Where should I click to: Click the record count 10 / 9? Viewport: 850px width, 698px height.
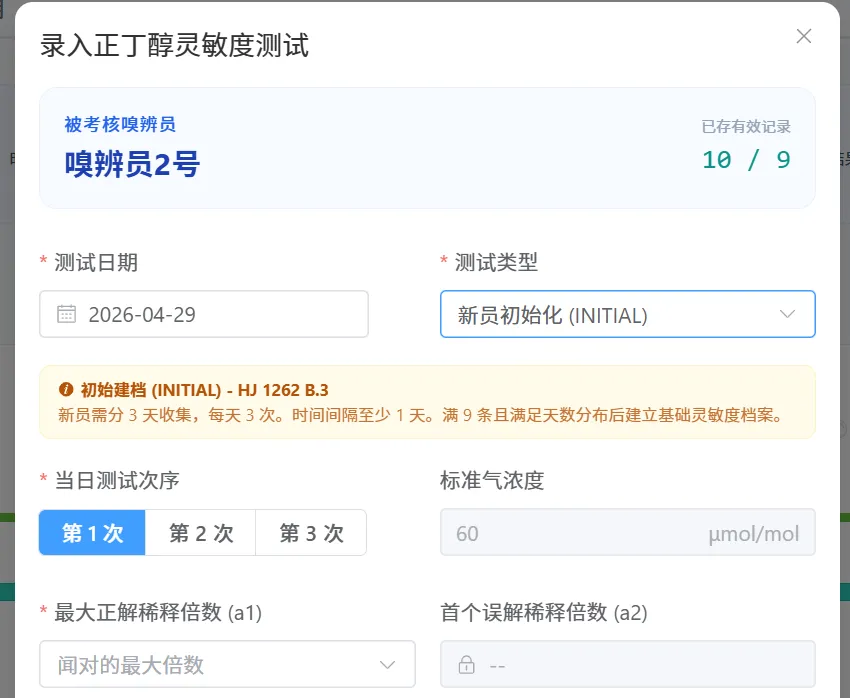tap(746, 160)
